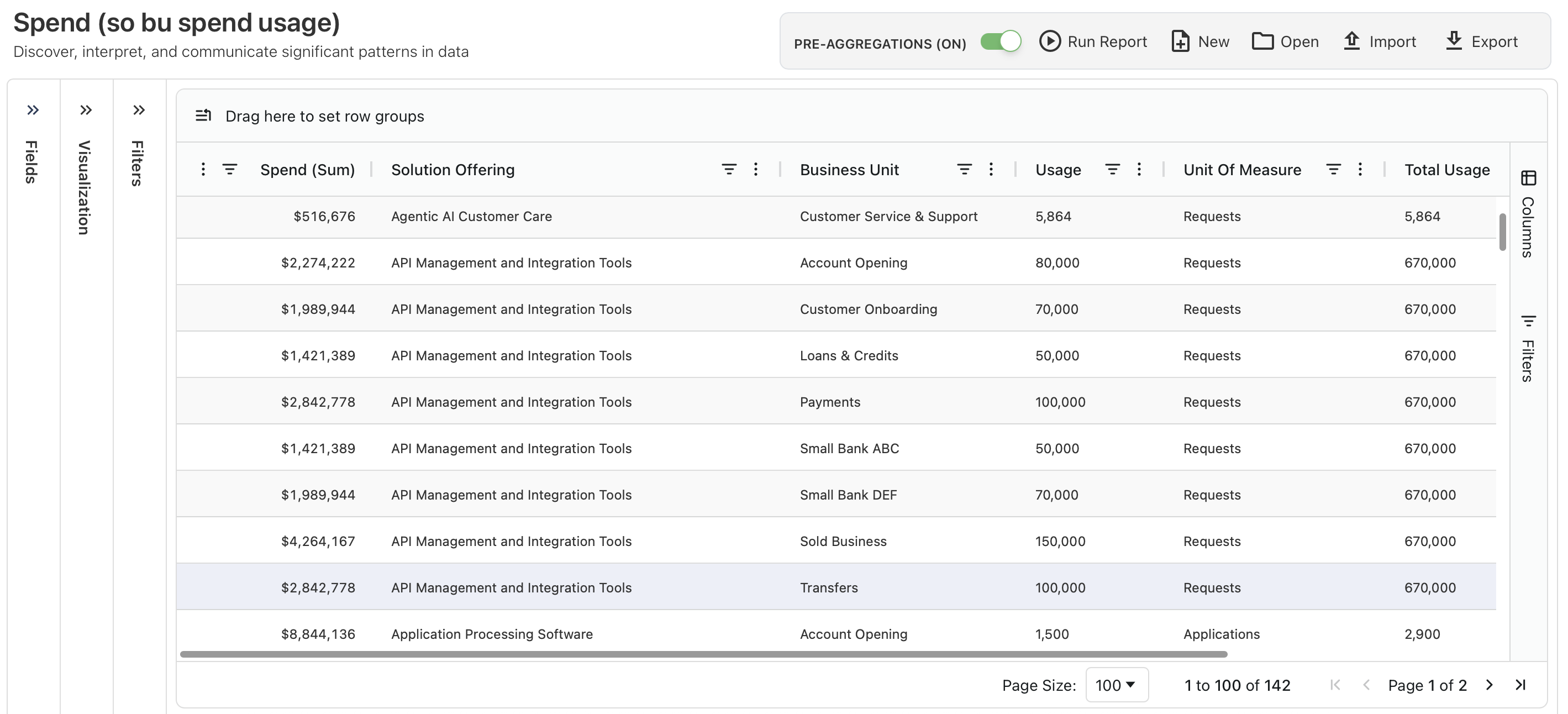Jump to the last page of results

pyautogui.click(x=1520, y=685)
